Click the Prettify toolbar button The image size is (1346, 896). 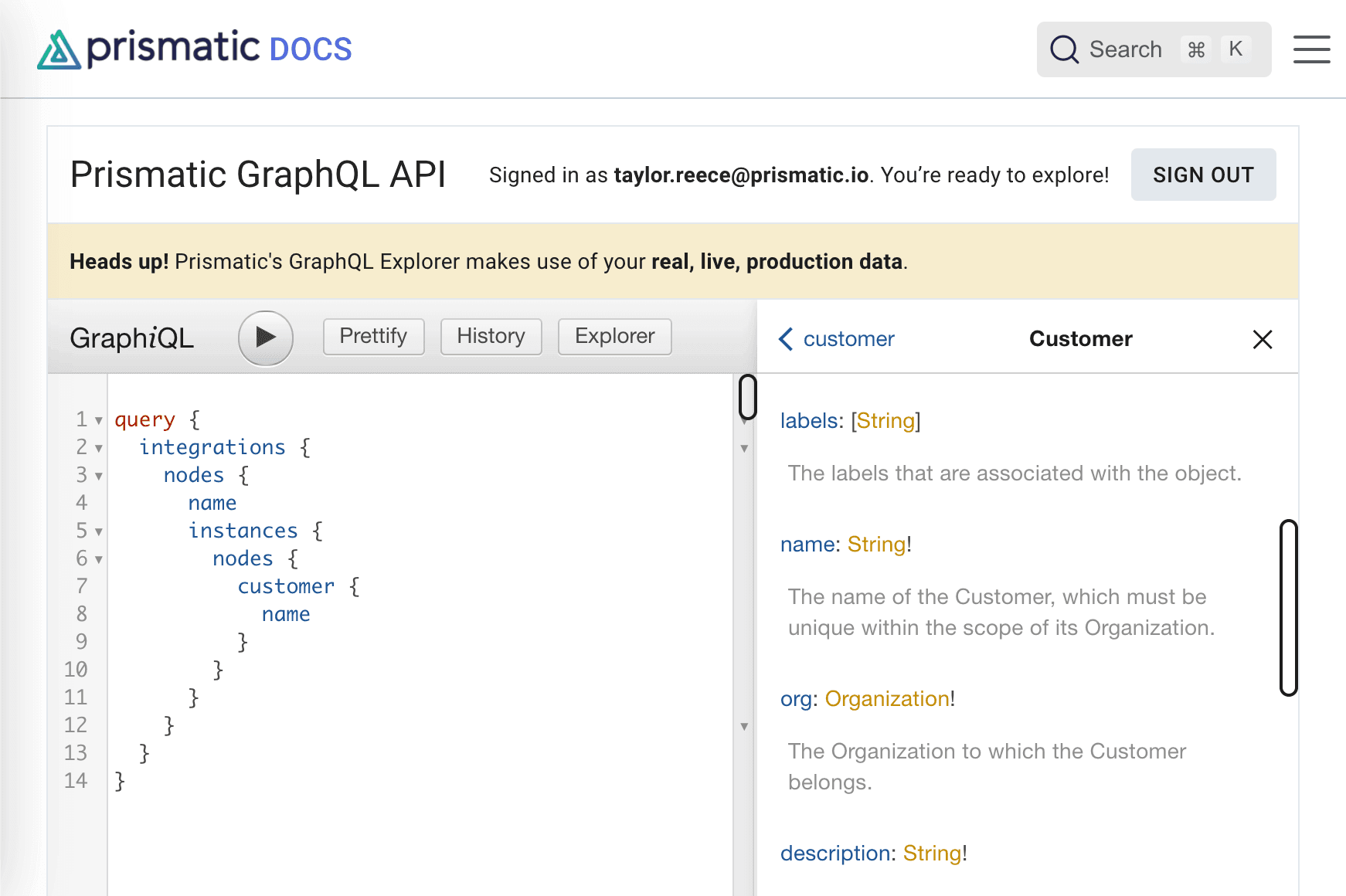tap(373, 337)
